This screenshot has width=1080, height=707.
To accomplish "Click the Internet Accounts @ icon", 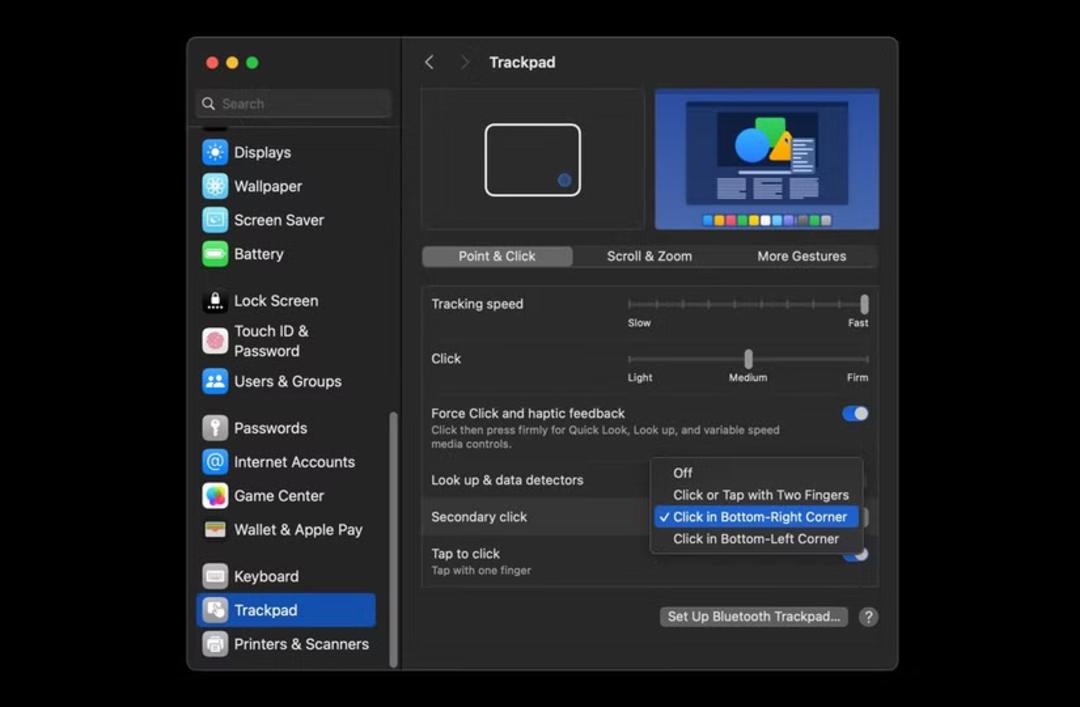I will [x=215, y=462].
